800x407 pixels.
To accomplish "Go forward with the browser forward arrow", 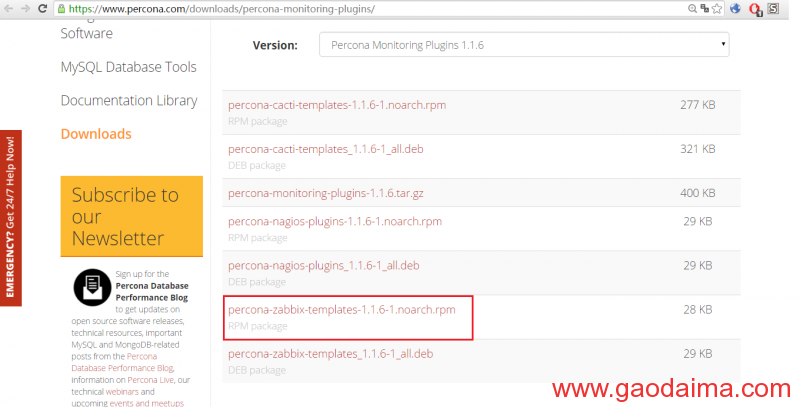I will 25,9.
